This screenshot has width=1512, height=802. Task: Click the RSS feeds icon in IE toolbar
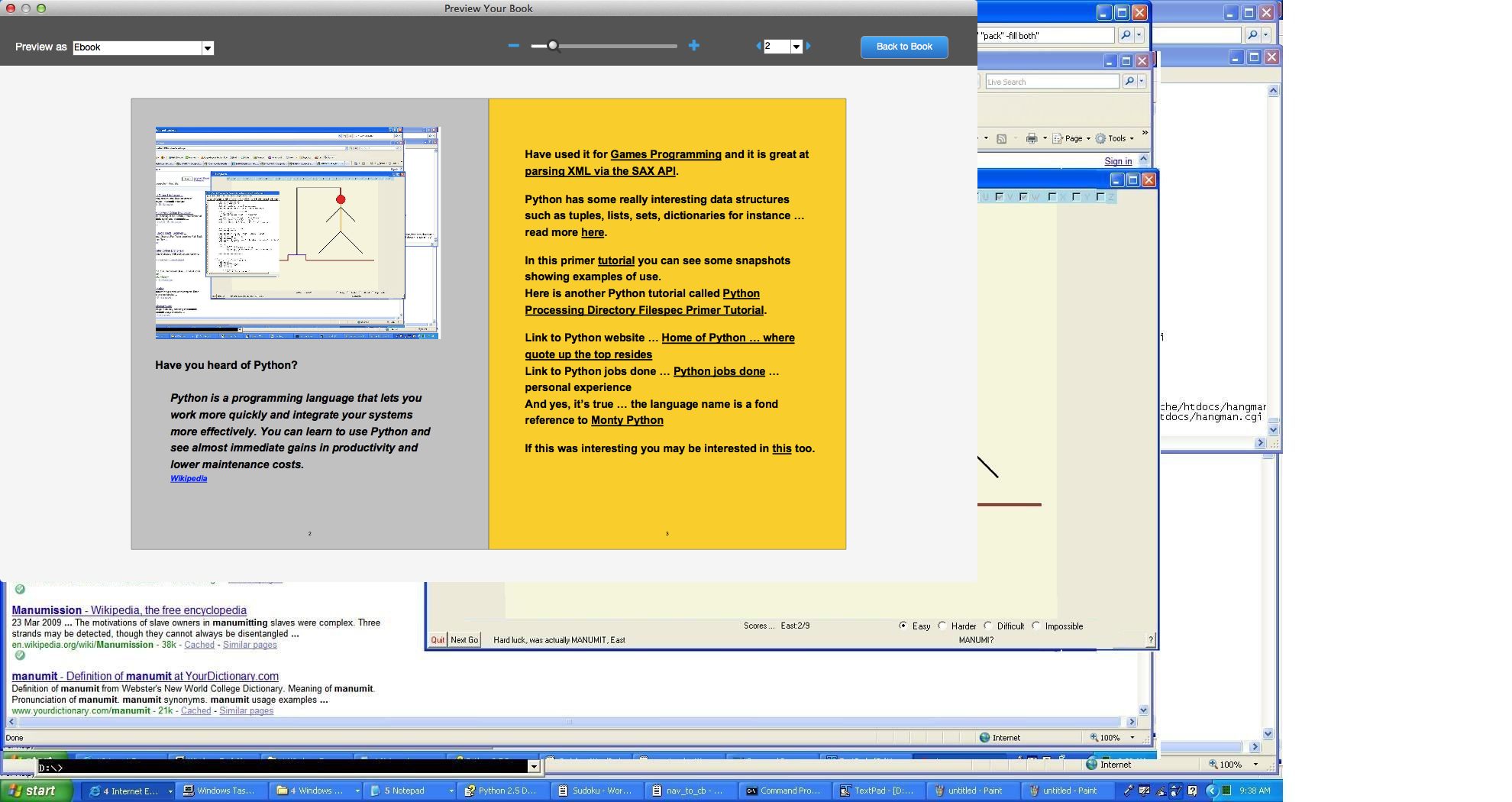pos(1001,138)
